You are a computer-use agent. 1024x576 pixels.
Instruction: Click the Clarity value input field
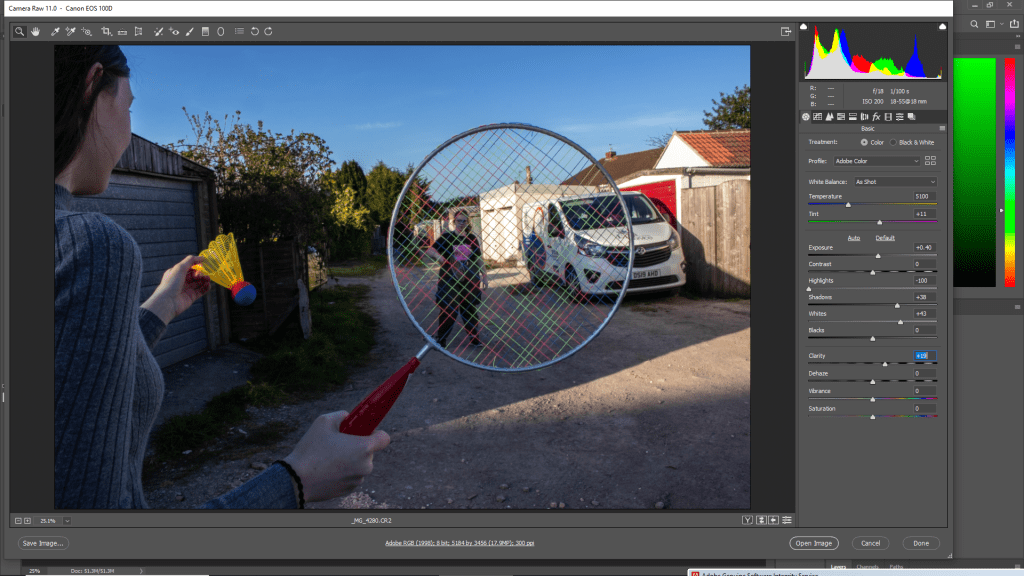(925, 356)
